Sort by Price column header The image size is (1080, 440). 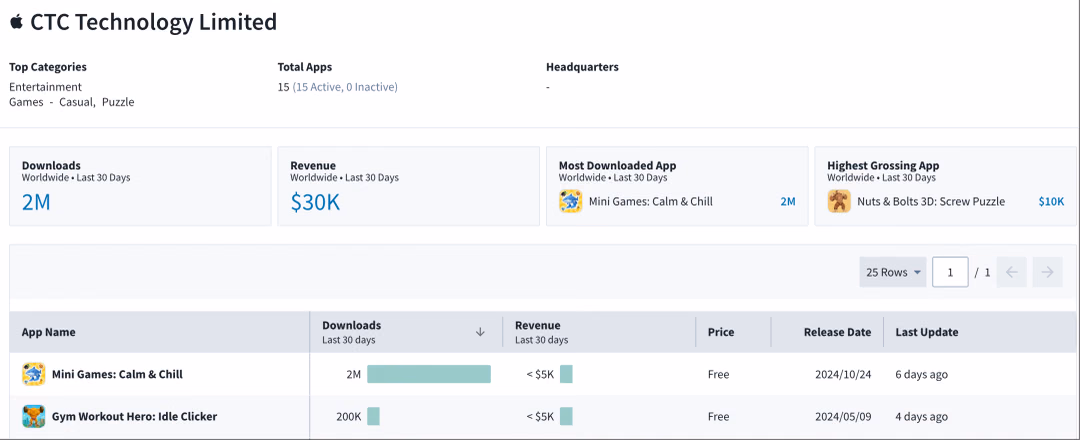720,332
